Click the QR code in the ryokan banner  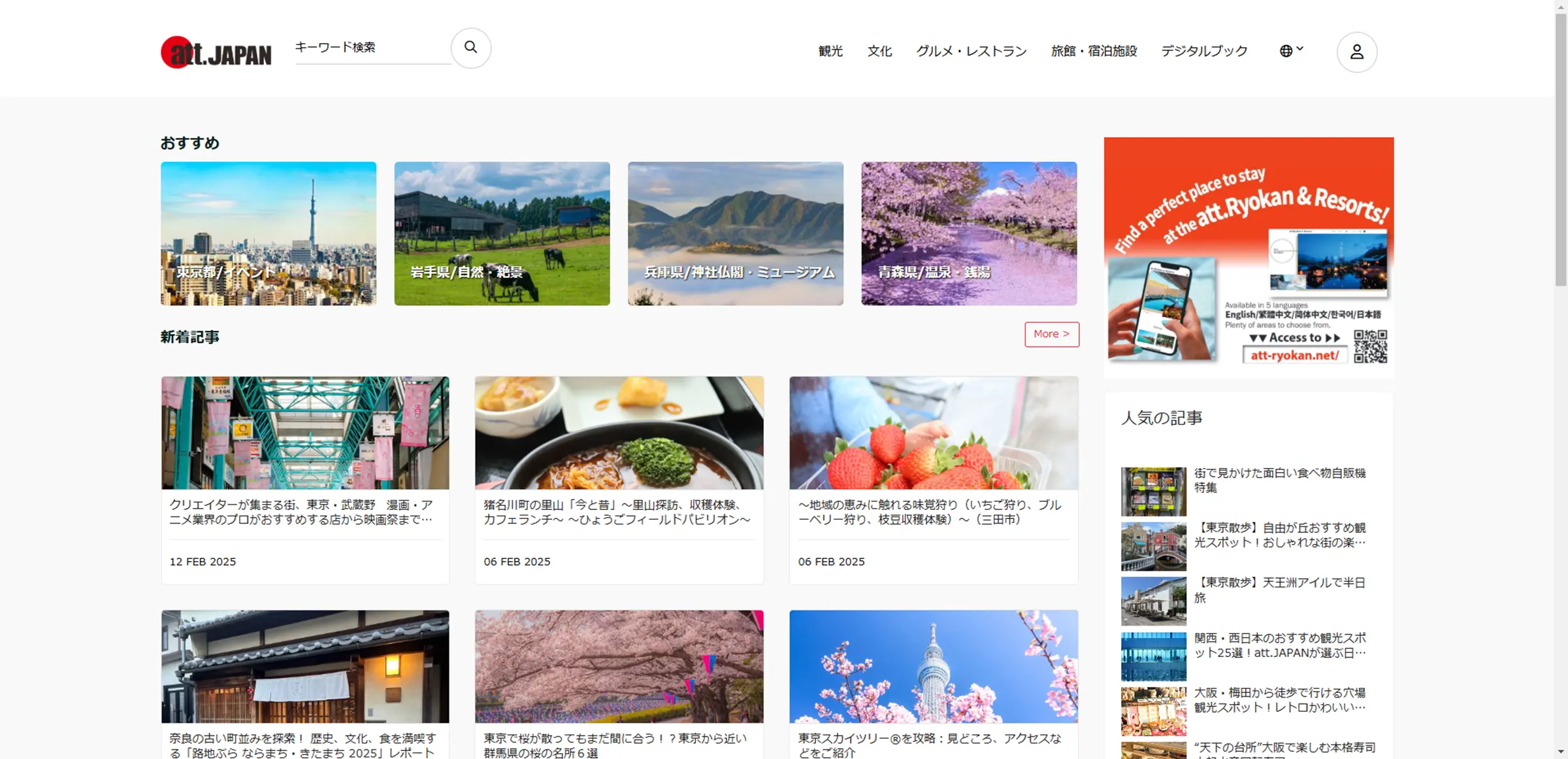tap(1371, 347)
